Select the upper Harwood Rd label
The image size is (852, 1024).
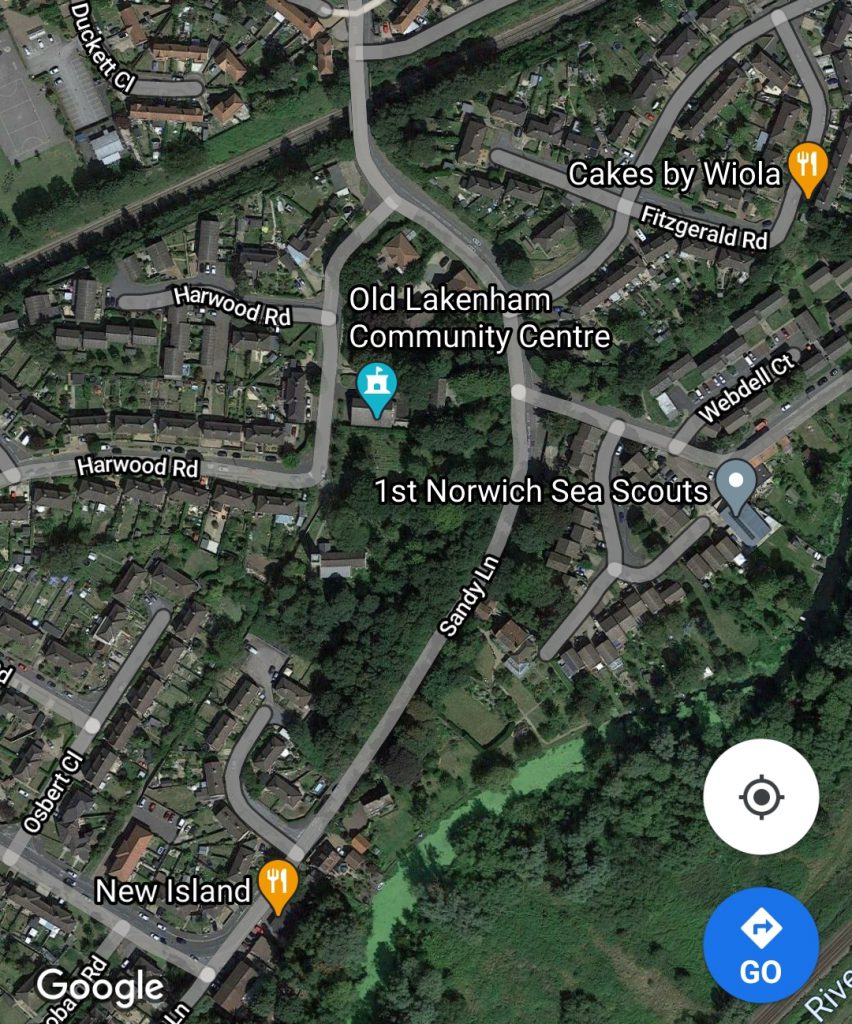[x=232, y=306]
